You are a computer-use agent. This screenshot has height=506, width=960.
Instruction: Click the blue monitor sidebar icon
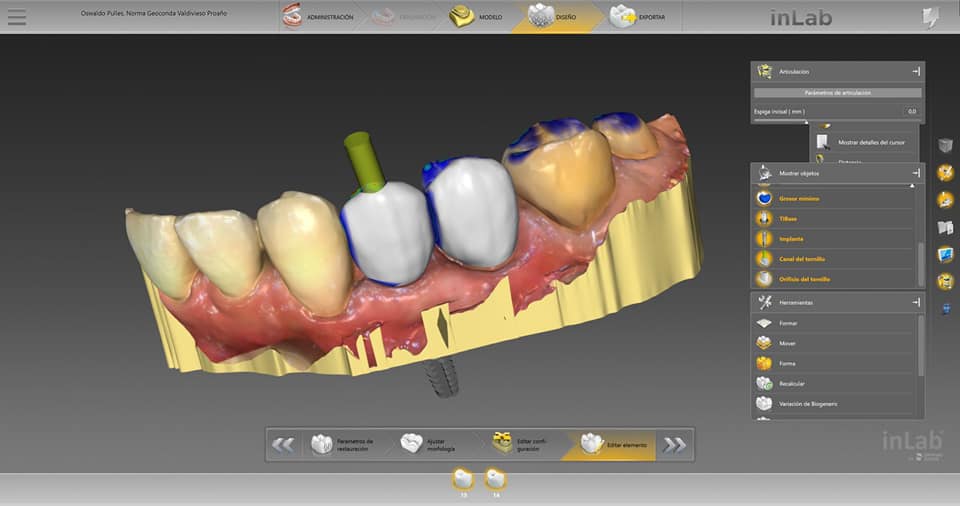[x=946, y=254]
